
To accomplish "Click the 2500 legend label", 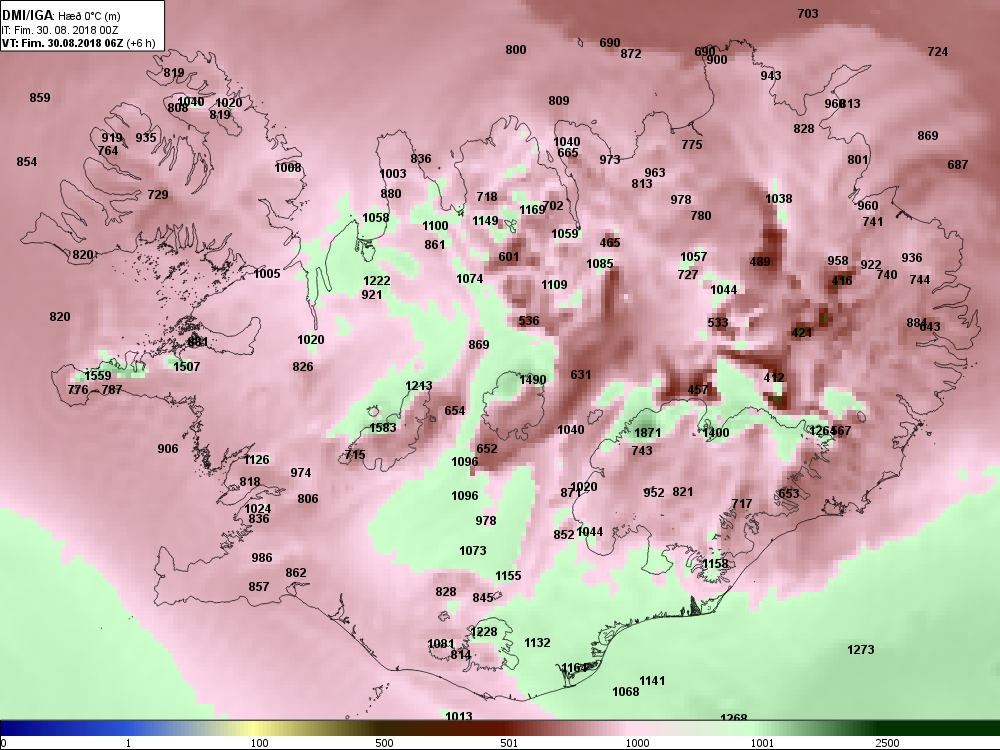I will tap(887, 743).
